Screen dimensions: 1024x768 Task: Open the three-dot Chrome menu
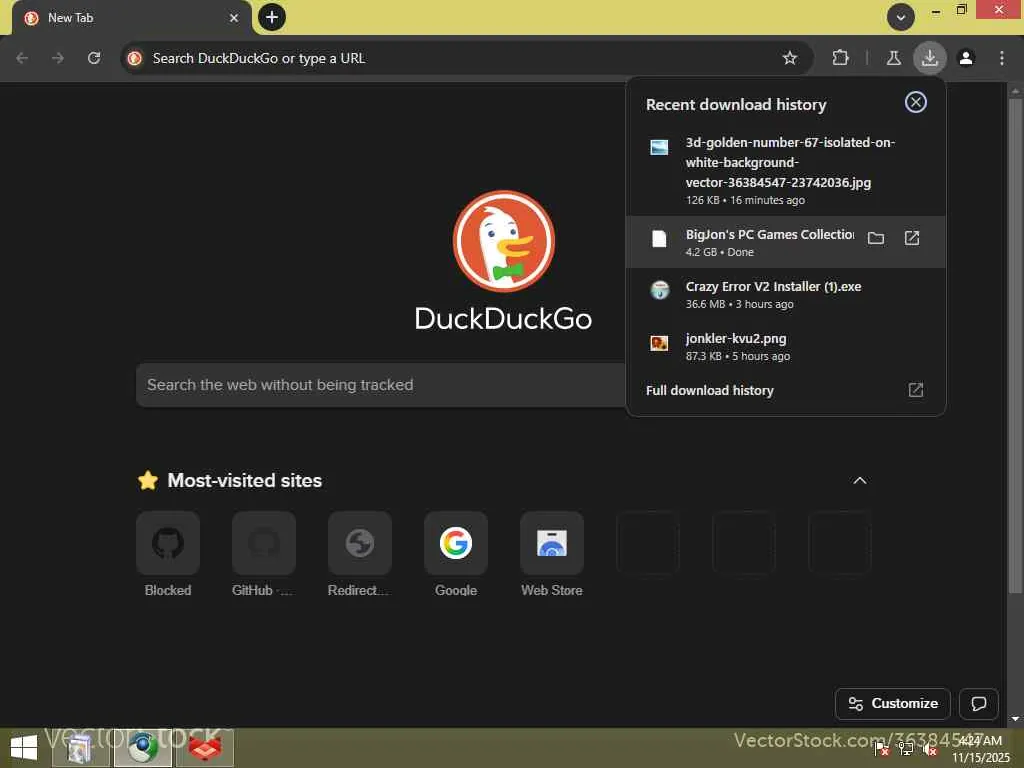pos(1002,58)
